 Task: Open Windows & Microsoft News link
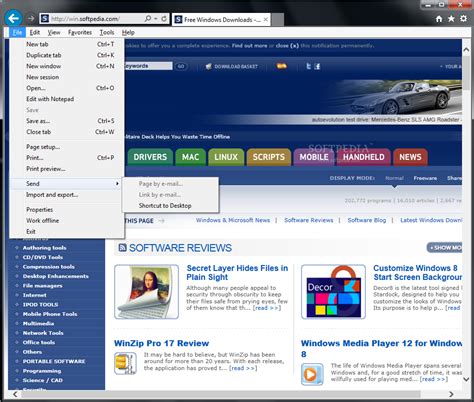(233, 220)
